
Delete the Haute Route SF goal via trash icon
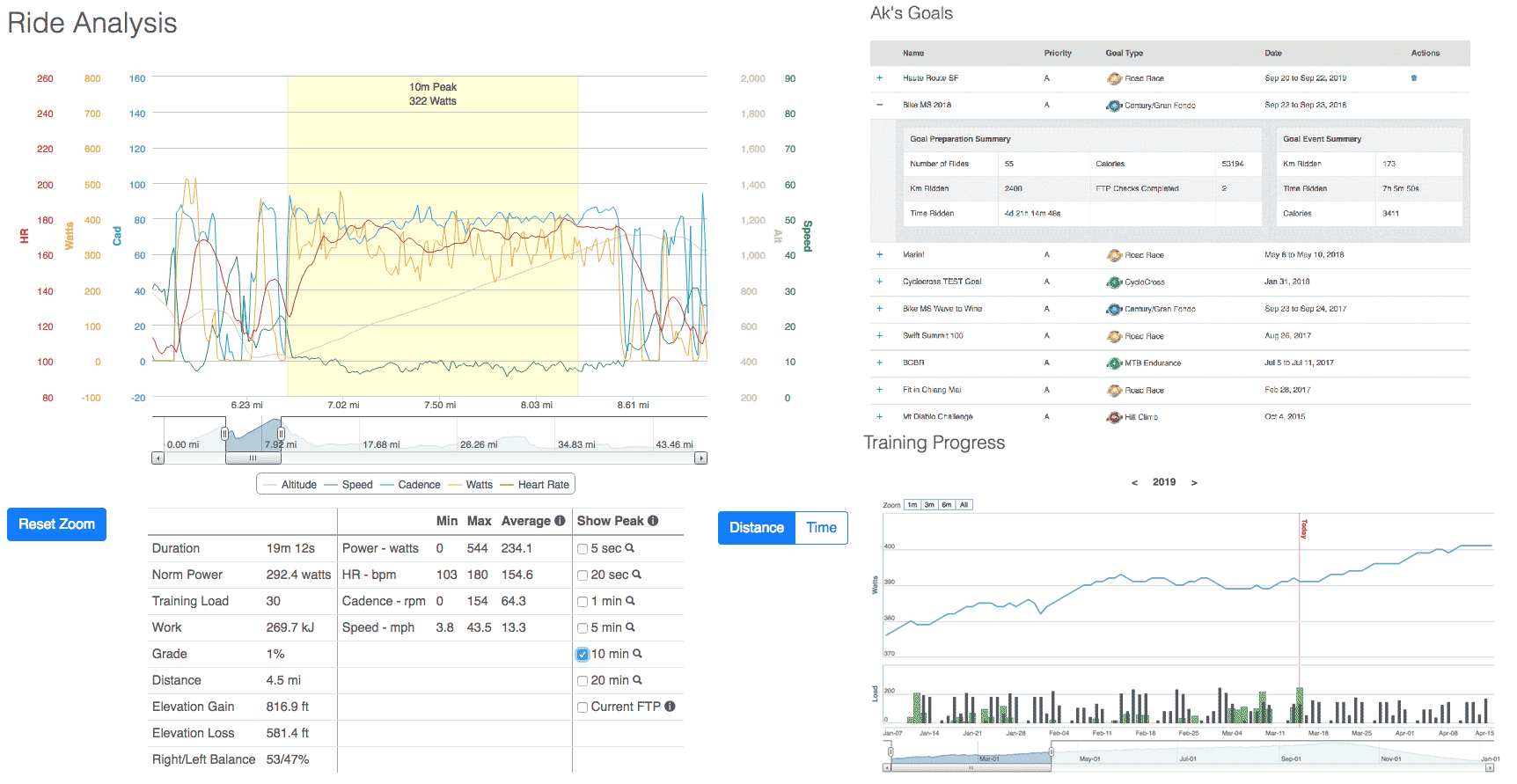(x=1414, y=78)
